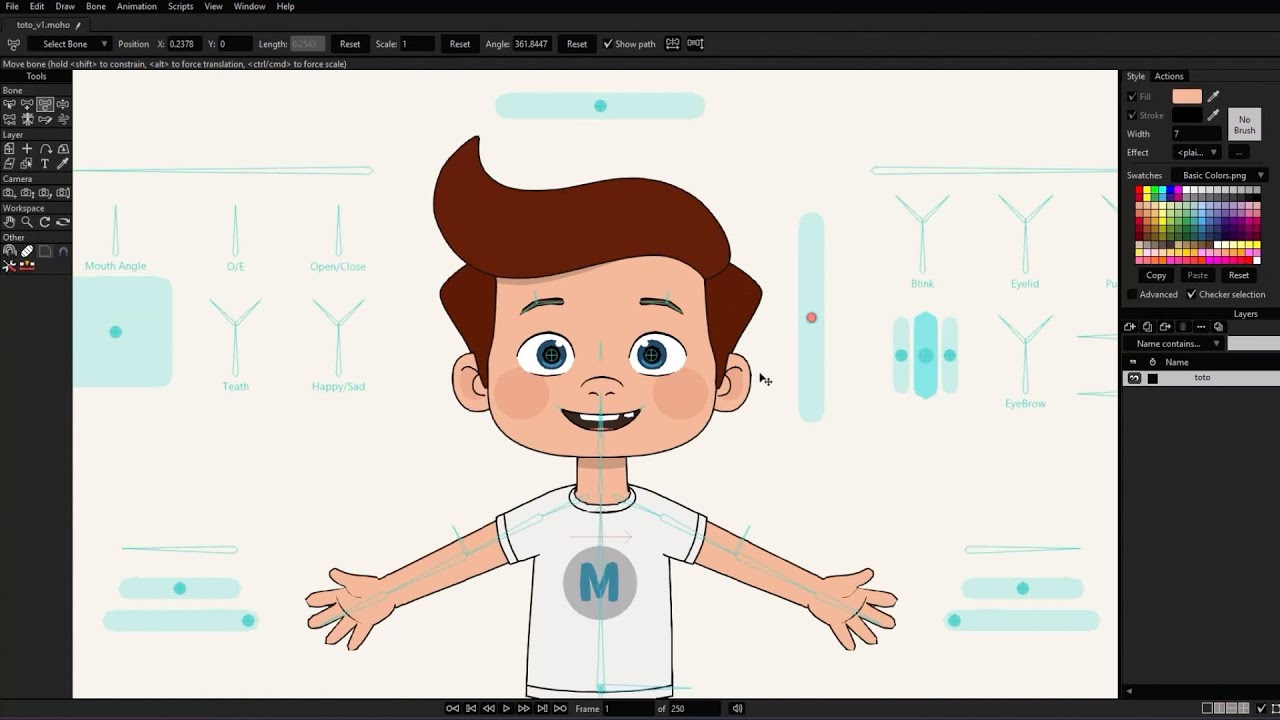
Task: Disable the Checker selection checkbox
Action: pos(1191,295)
